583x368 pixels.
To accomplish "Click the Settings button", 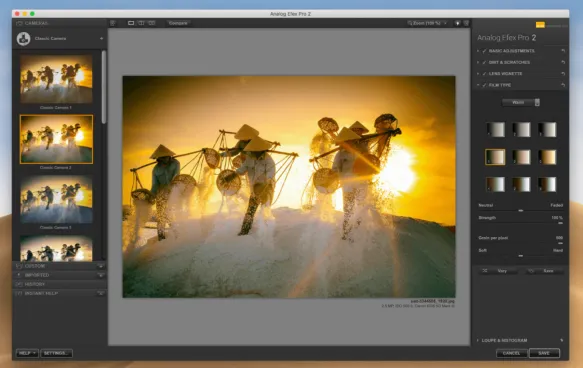I will 56,353.
